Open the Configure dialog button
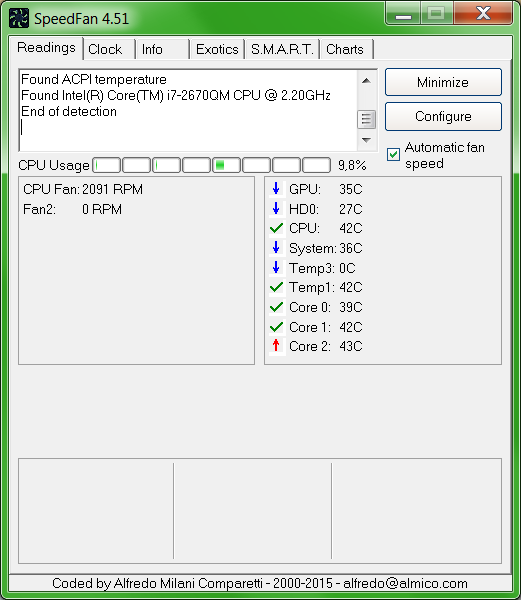This screenshot has height=600, width=521. (443, 116)
